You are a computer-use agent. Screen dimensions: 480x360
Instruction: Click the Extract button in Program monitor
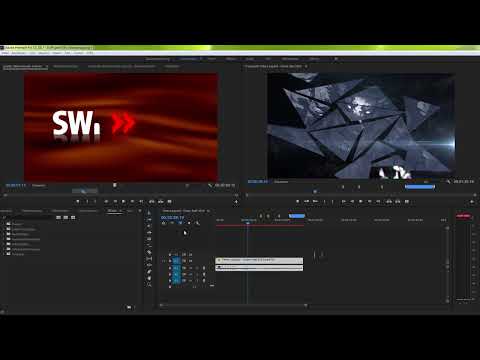point(398,201)
